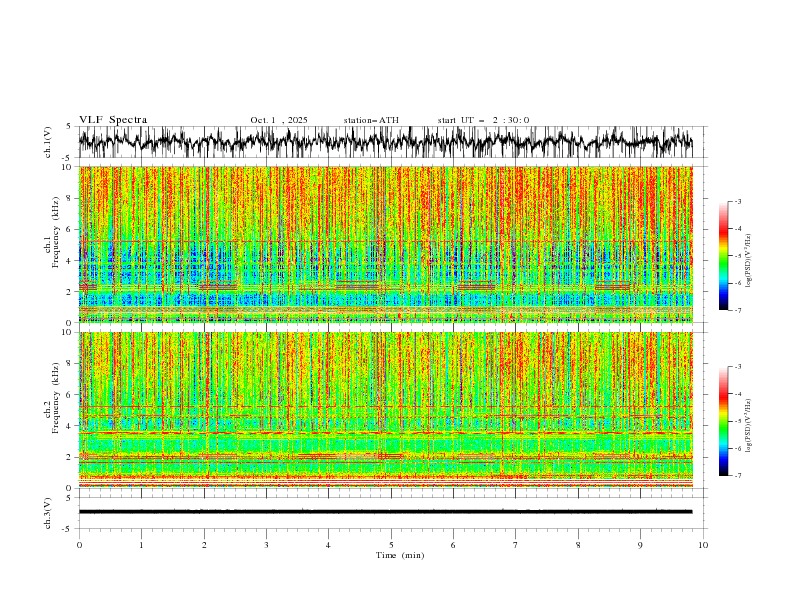Click time axis tick label "2"
The height and width of the screenshot is (612, 792).
pos(204,545)
